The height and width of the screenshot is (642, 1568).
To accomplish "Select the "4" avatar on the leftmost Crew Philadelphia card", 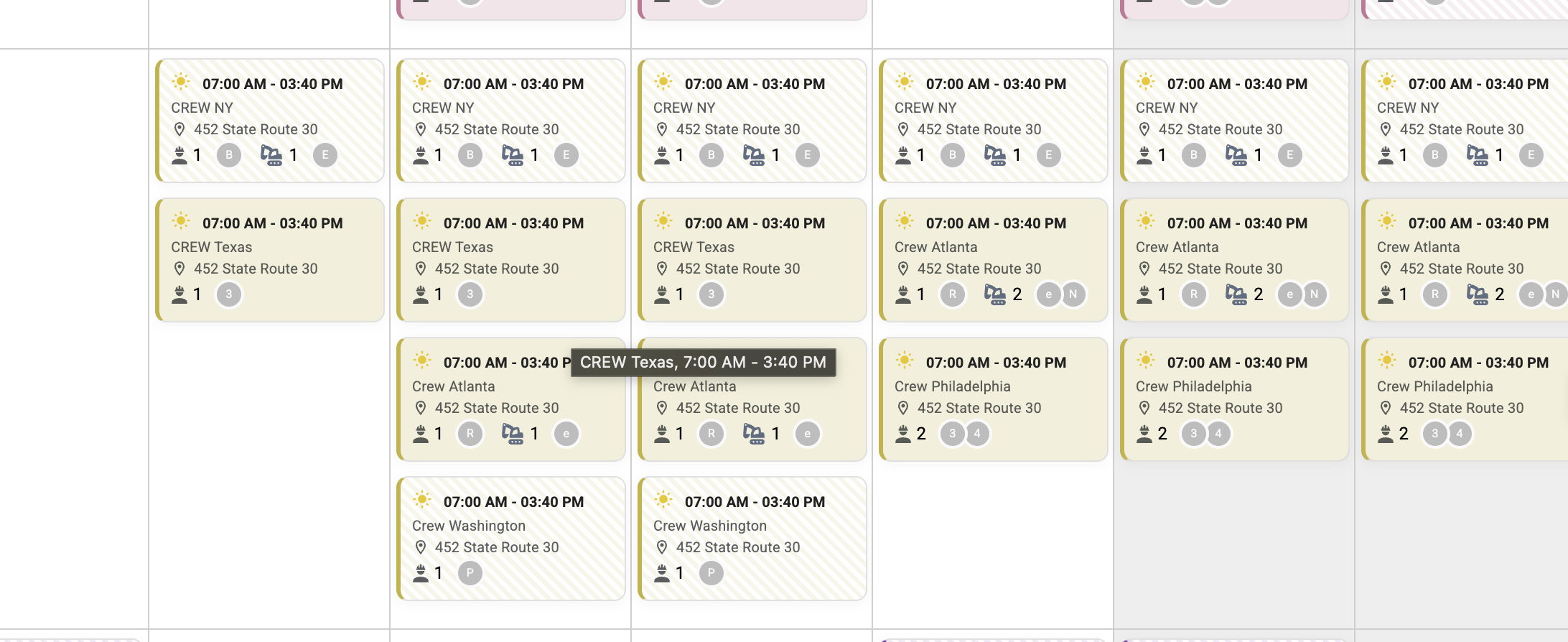I will 977,434.
